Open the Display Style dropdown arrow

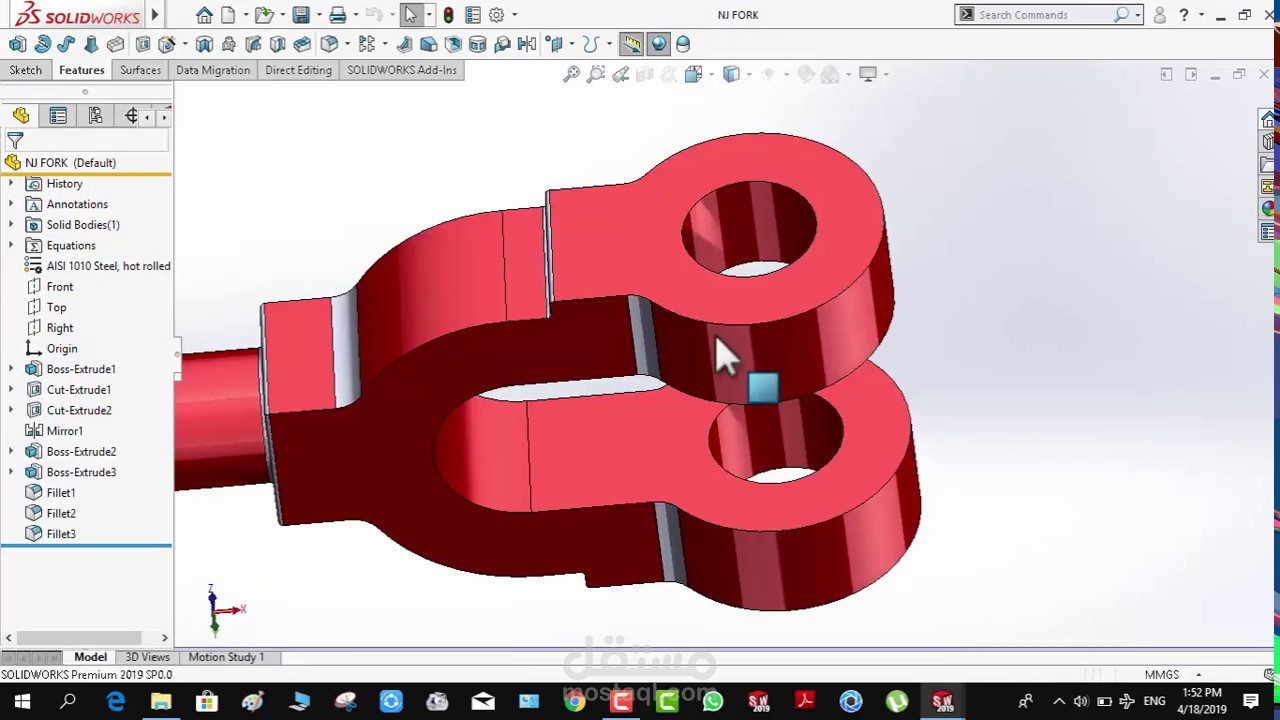pos(749,73)
